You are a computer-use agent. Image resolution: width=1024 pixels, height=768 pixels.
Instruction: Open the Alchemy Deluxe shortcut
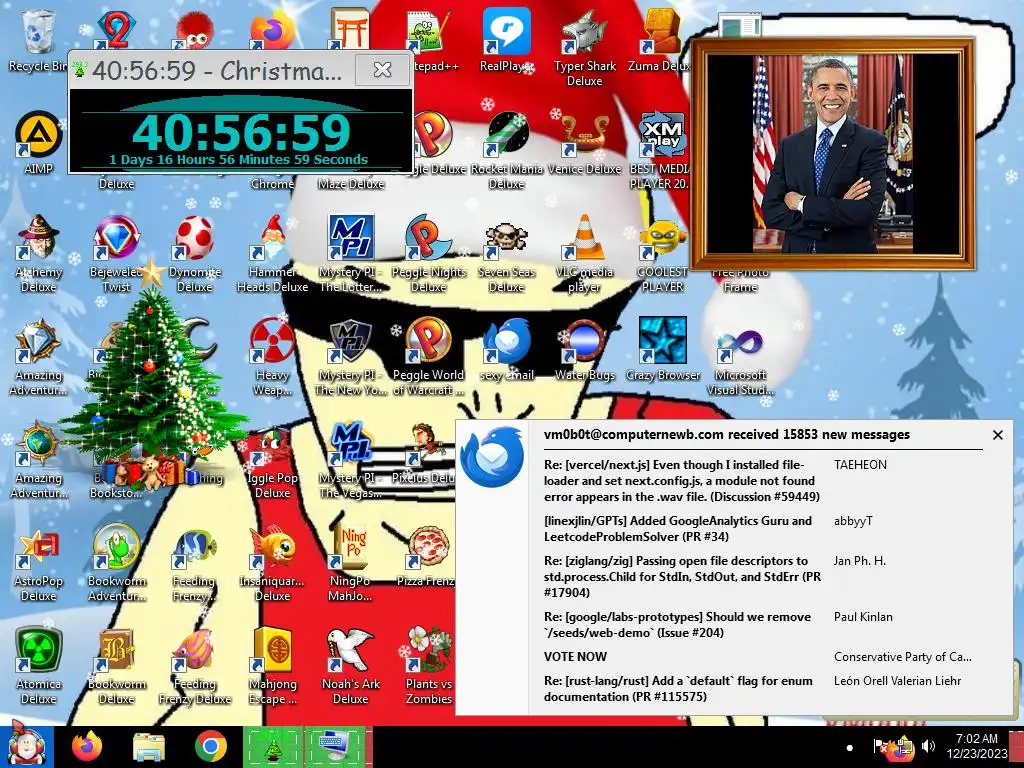pos(38,253)
